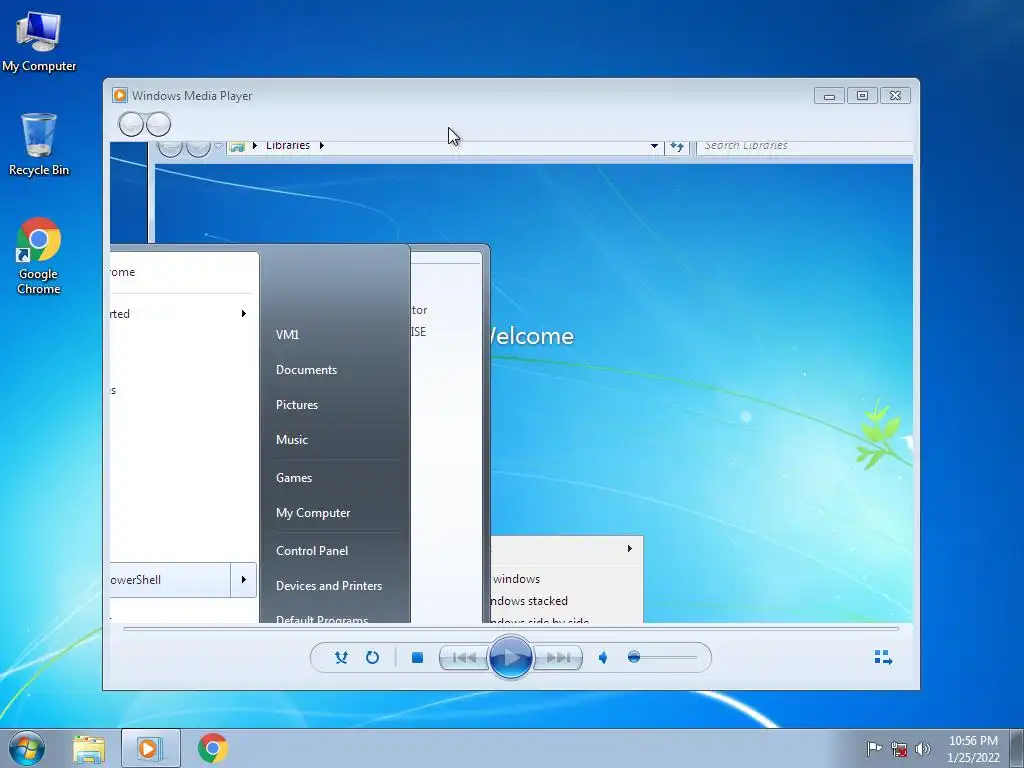Click Devices and Printers in the video
The width and height of the screenshot is (1024, 768).
pos(328,586)
